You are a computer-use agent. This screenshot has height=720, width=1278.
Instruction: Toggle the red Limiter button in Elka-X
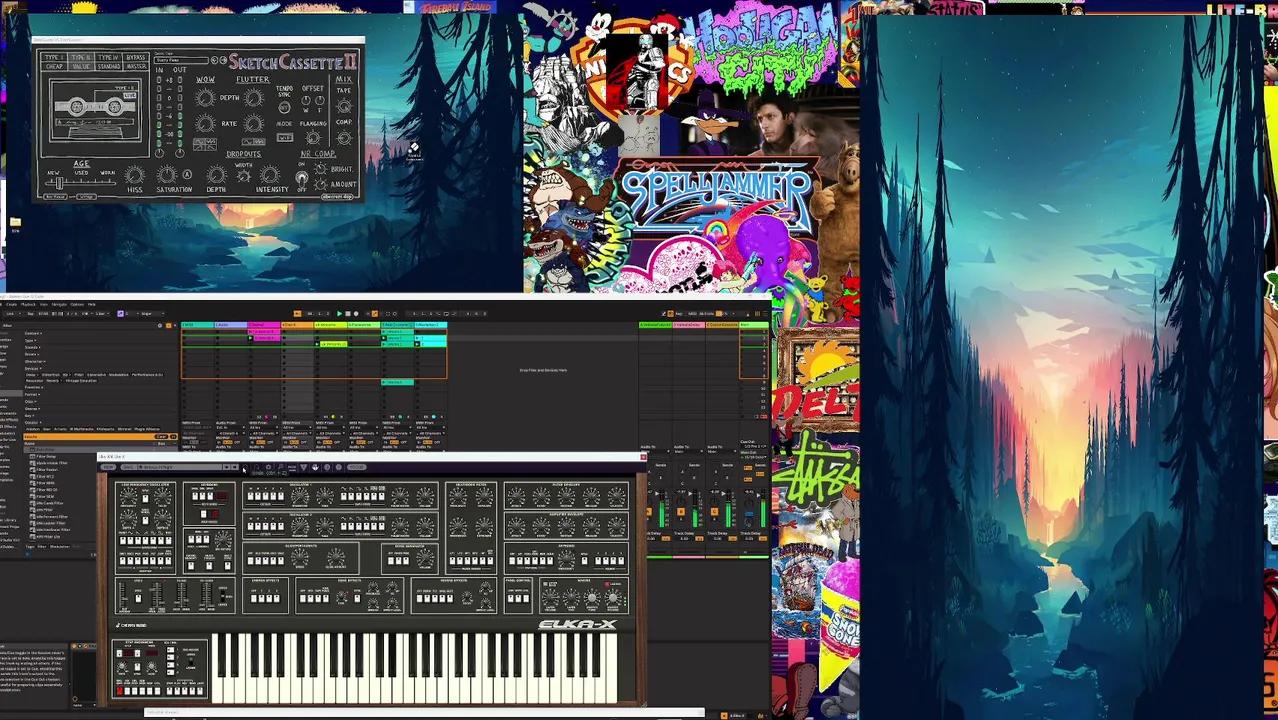pyautogui.click(x=608, y=584)
